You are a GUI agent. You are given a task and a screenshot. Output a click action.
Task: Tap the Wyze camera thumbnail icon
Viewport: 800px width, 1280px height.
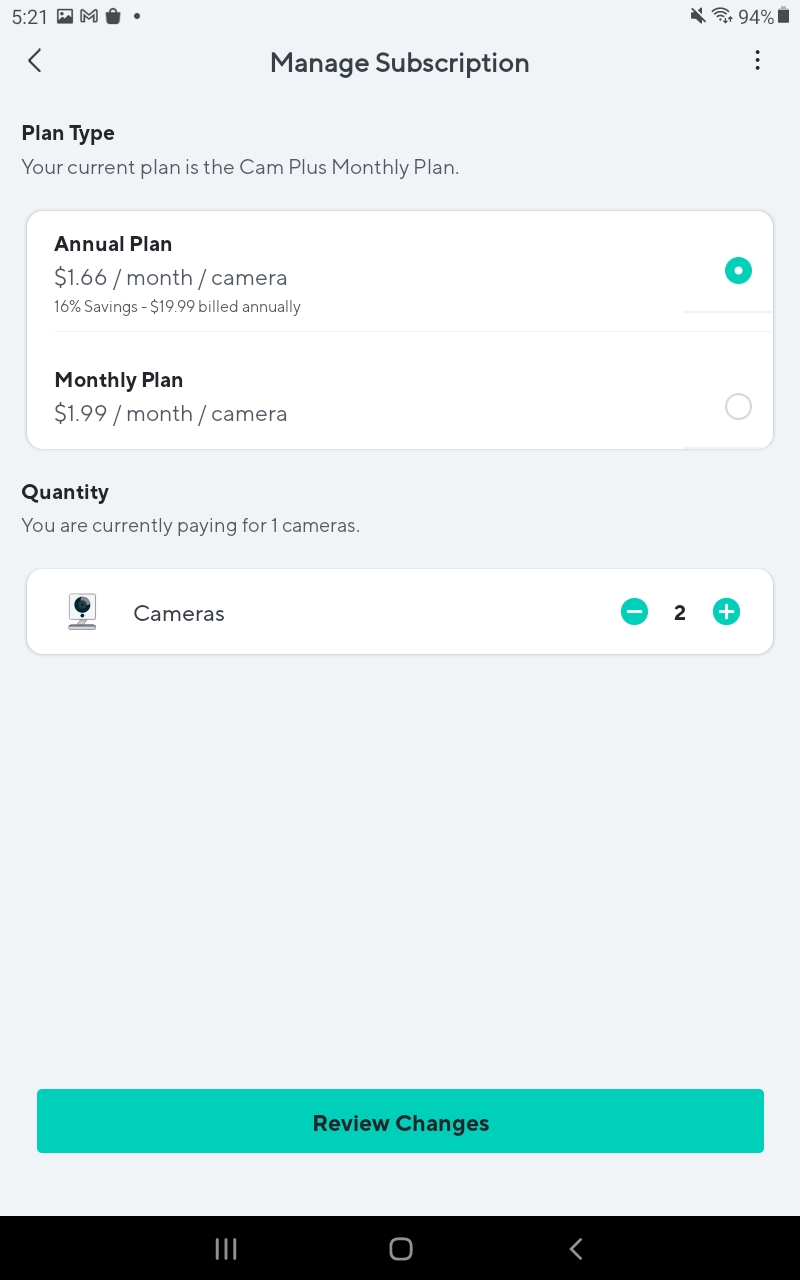(82, 611)
